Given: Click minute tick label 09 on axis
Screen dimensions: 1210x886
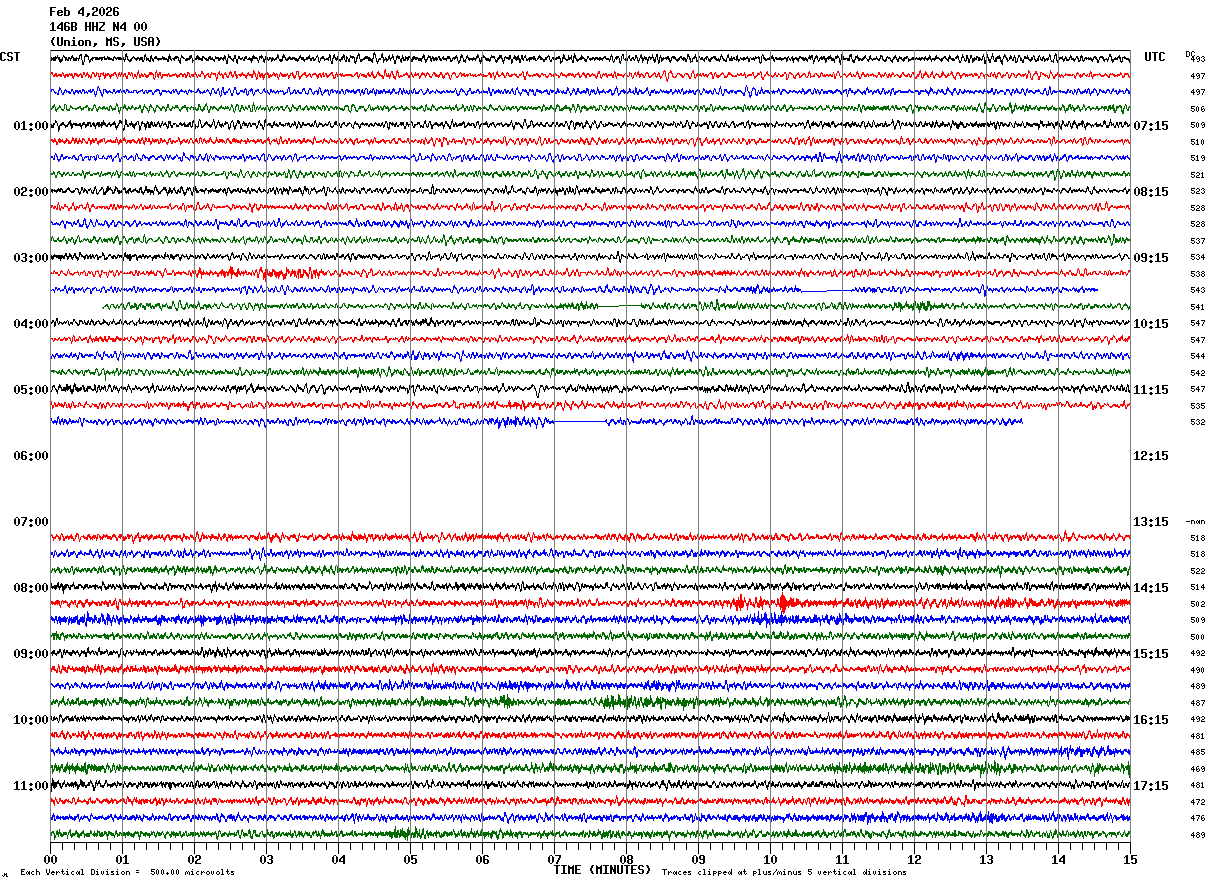Looking at the screenshot, I should (x=698, y=859).
